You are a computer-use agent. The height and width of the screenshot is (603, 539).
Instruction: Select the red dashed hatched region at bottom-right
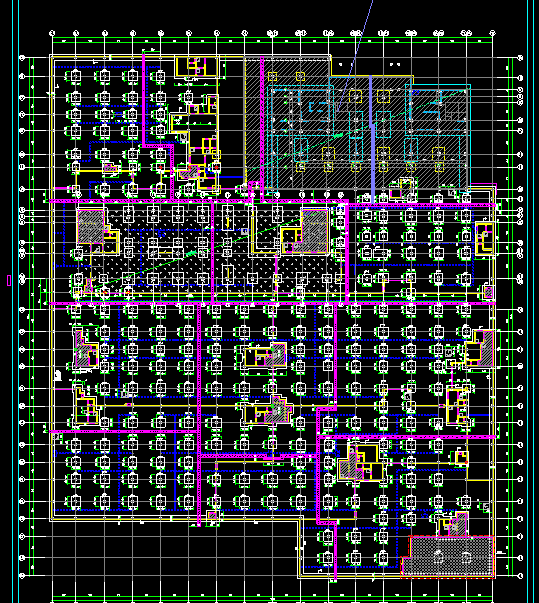click(x=448, y=556)
